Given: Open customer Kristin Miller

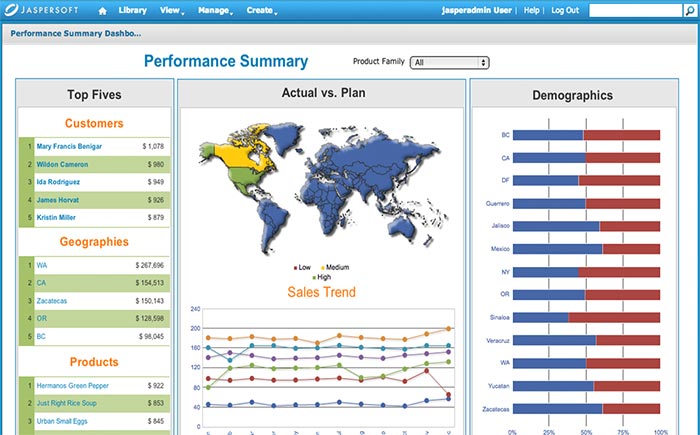Looking at the screenshot, I should (56, 218).
